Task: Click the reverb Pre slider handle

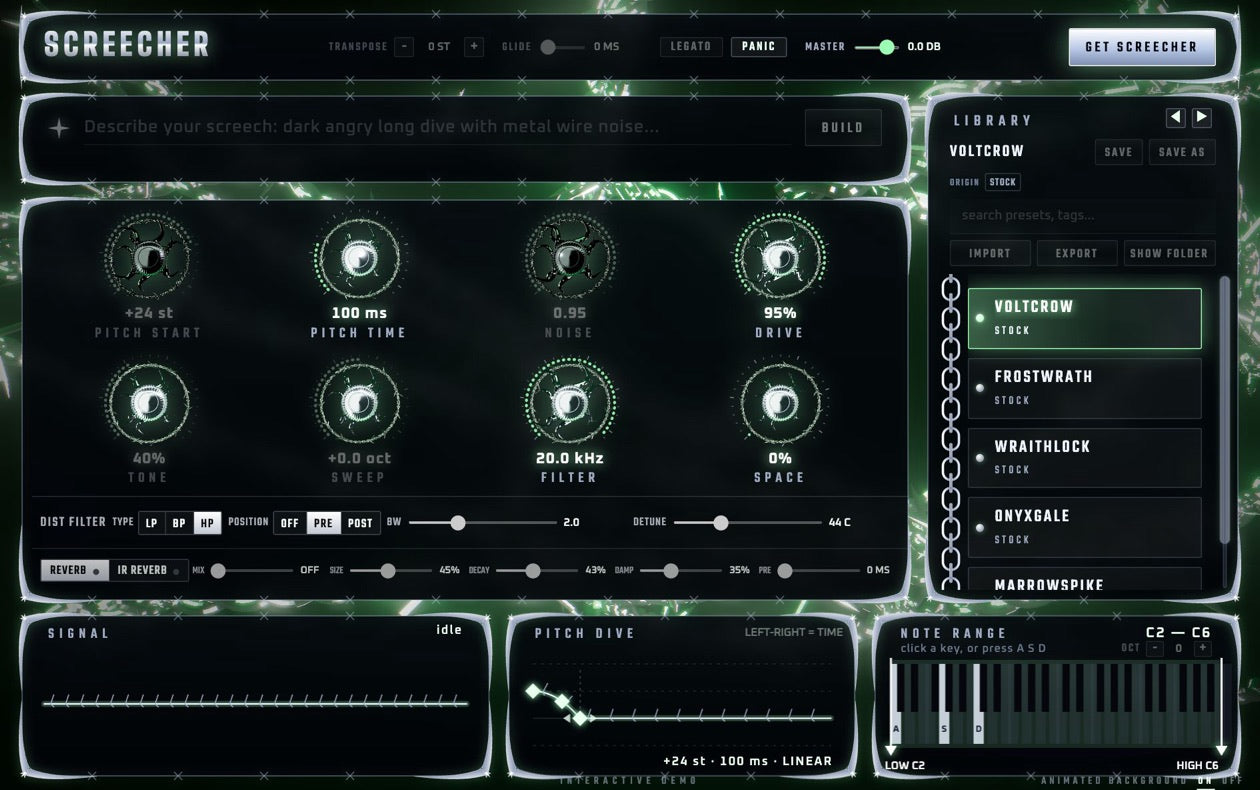Action: coord(785,570)
